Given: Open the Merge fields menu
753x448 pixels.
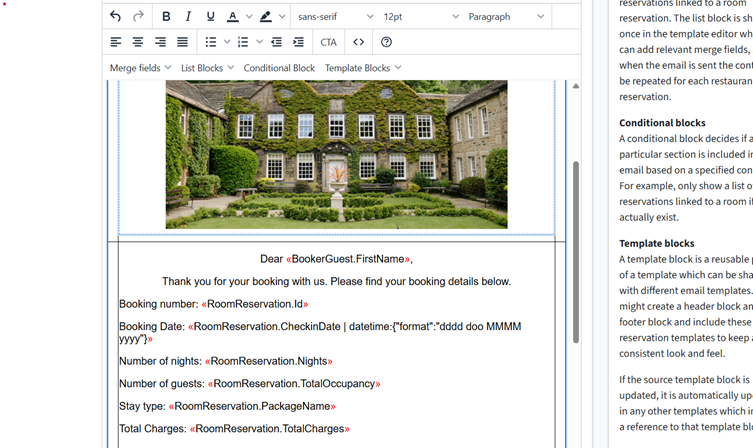Looking at the screenshot, I should coord(140,68).
